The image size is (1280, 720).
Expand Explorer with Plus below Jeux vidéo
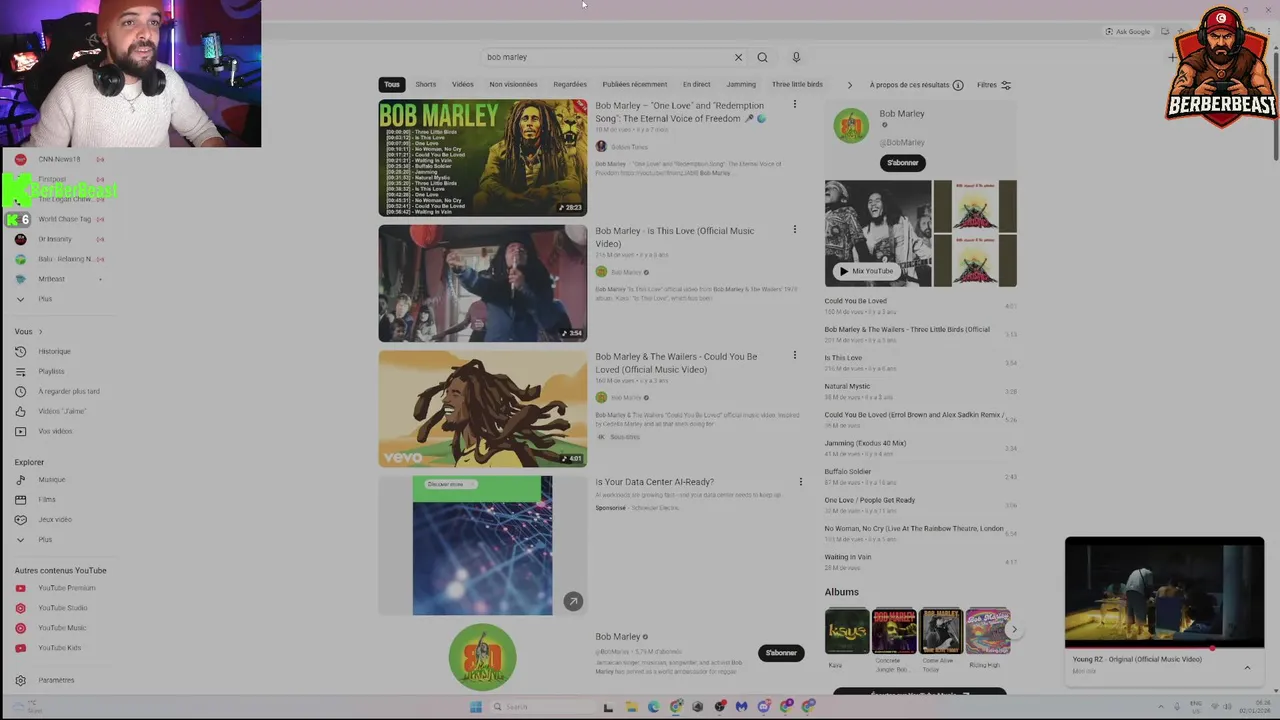pyautogui.click(x=45, y=540)
